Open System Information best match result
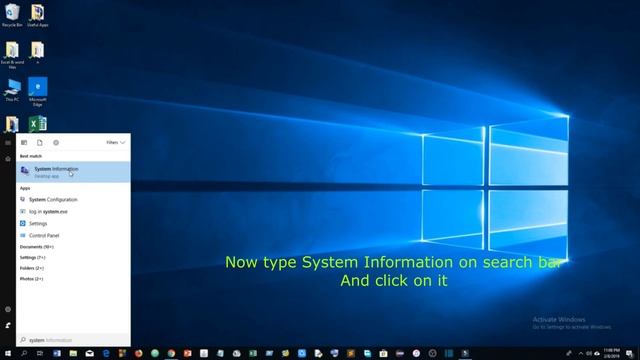The width and height of the screenshot is (640, 360). [x=73, y=172]
